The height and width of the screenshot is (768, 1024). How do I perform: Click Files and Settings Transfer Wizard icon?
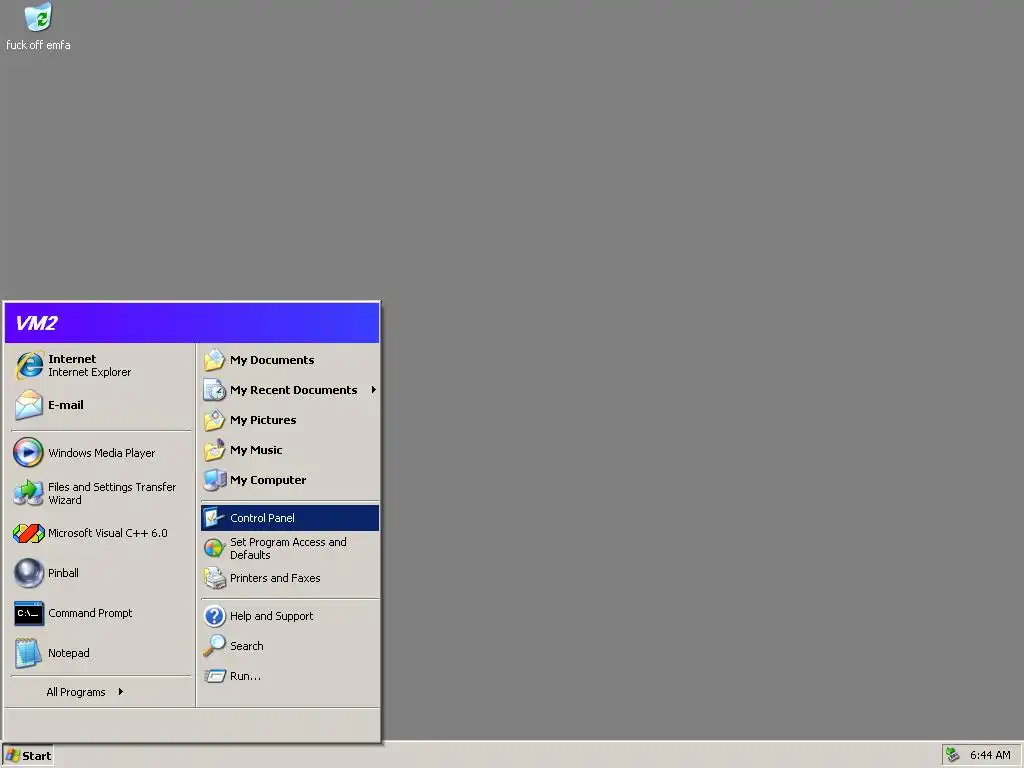point(29,493)
